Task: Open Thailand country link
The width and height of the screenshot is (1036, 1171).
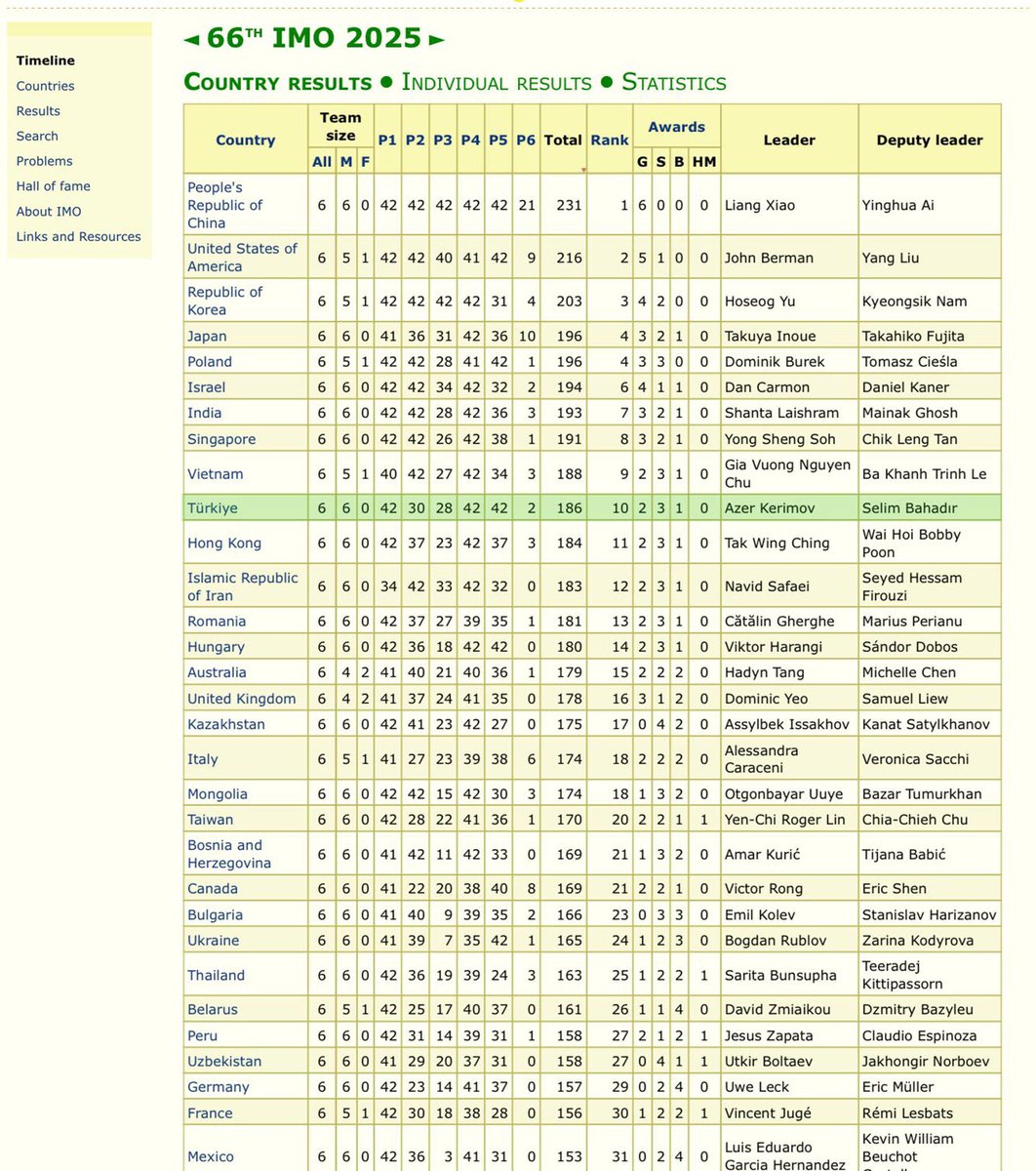Action: [216, 976]
